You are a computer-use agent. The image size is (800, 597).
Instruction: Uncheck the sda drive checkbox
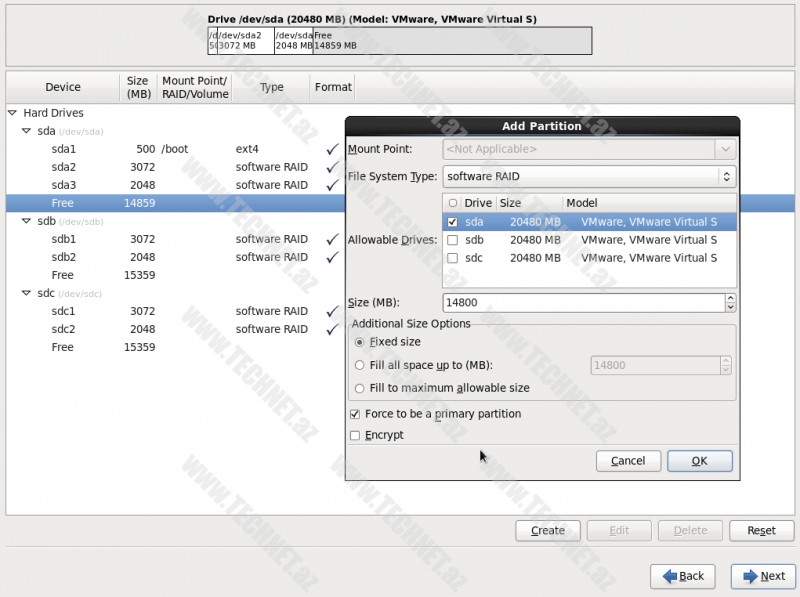[x=453, y=222]
